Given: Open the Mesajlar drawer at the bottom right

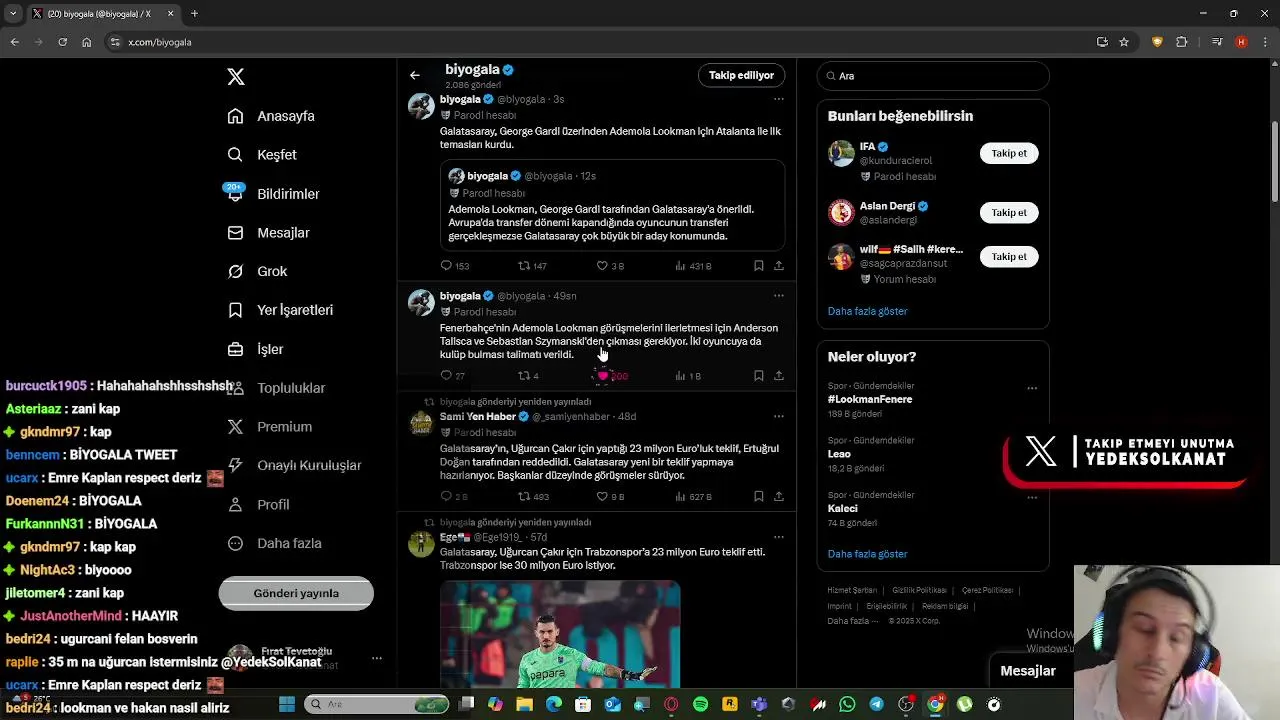Looking at the screenshot, I should [x=1028, y=672].
